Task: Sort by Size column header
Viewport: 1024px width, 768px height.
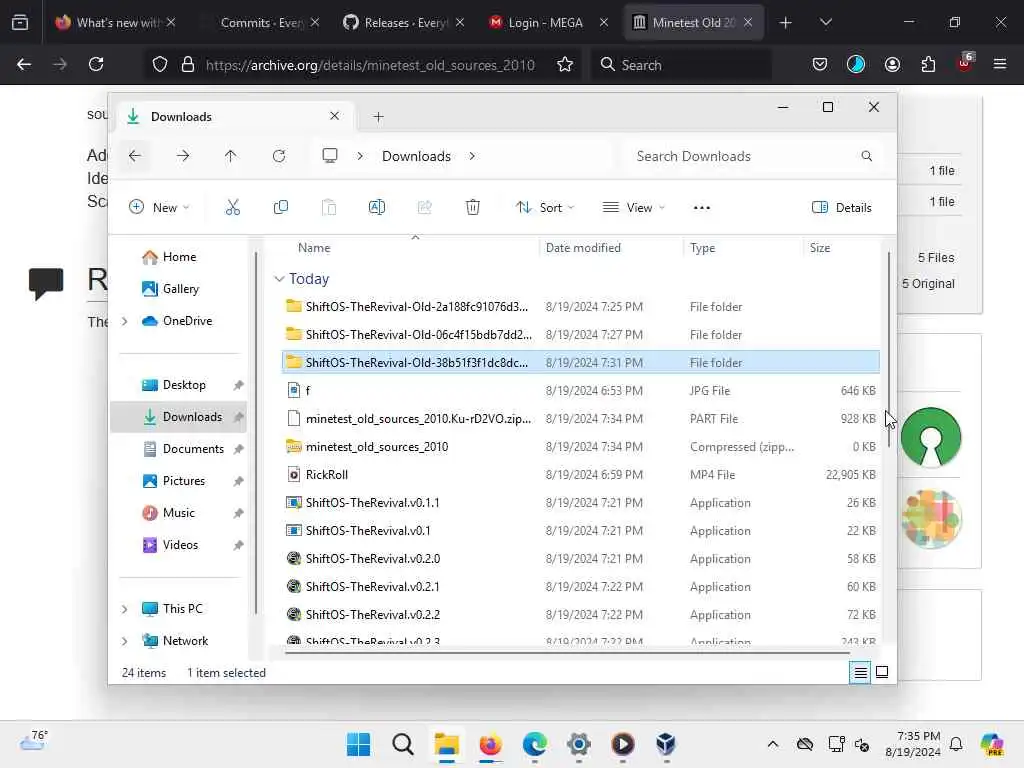Action: (820, 248)
